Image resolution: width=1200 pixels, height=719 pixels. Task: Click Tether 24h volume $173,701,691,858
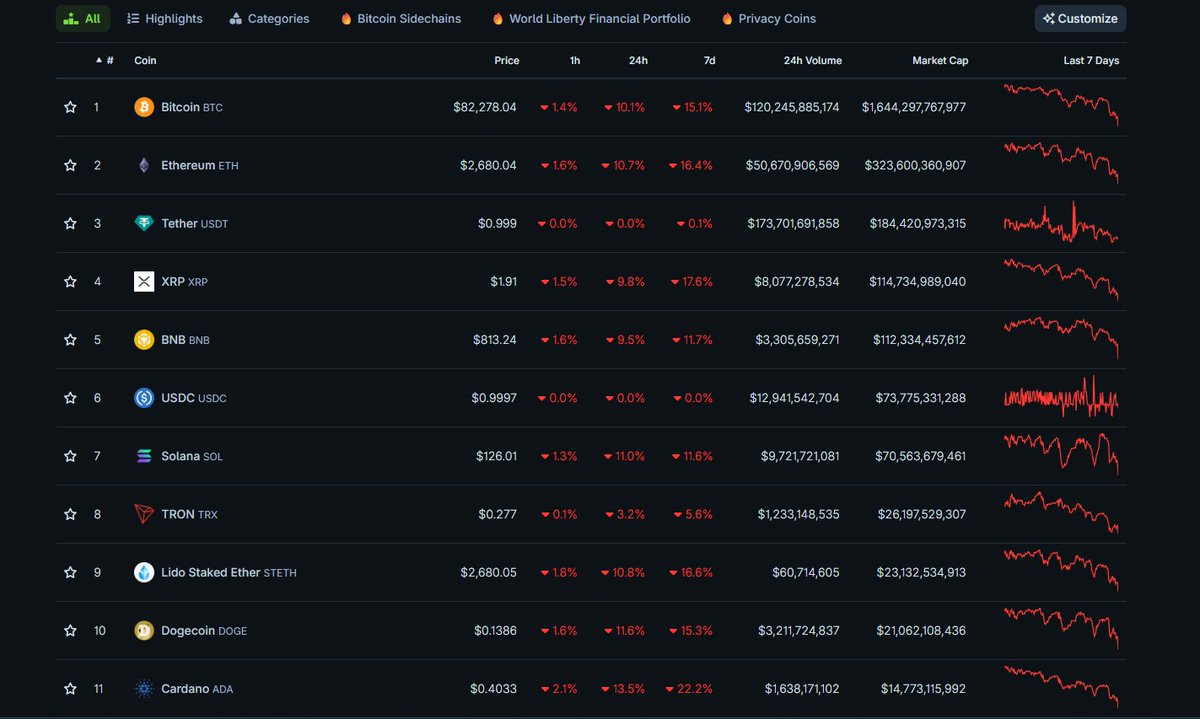(793, 223)
